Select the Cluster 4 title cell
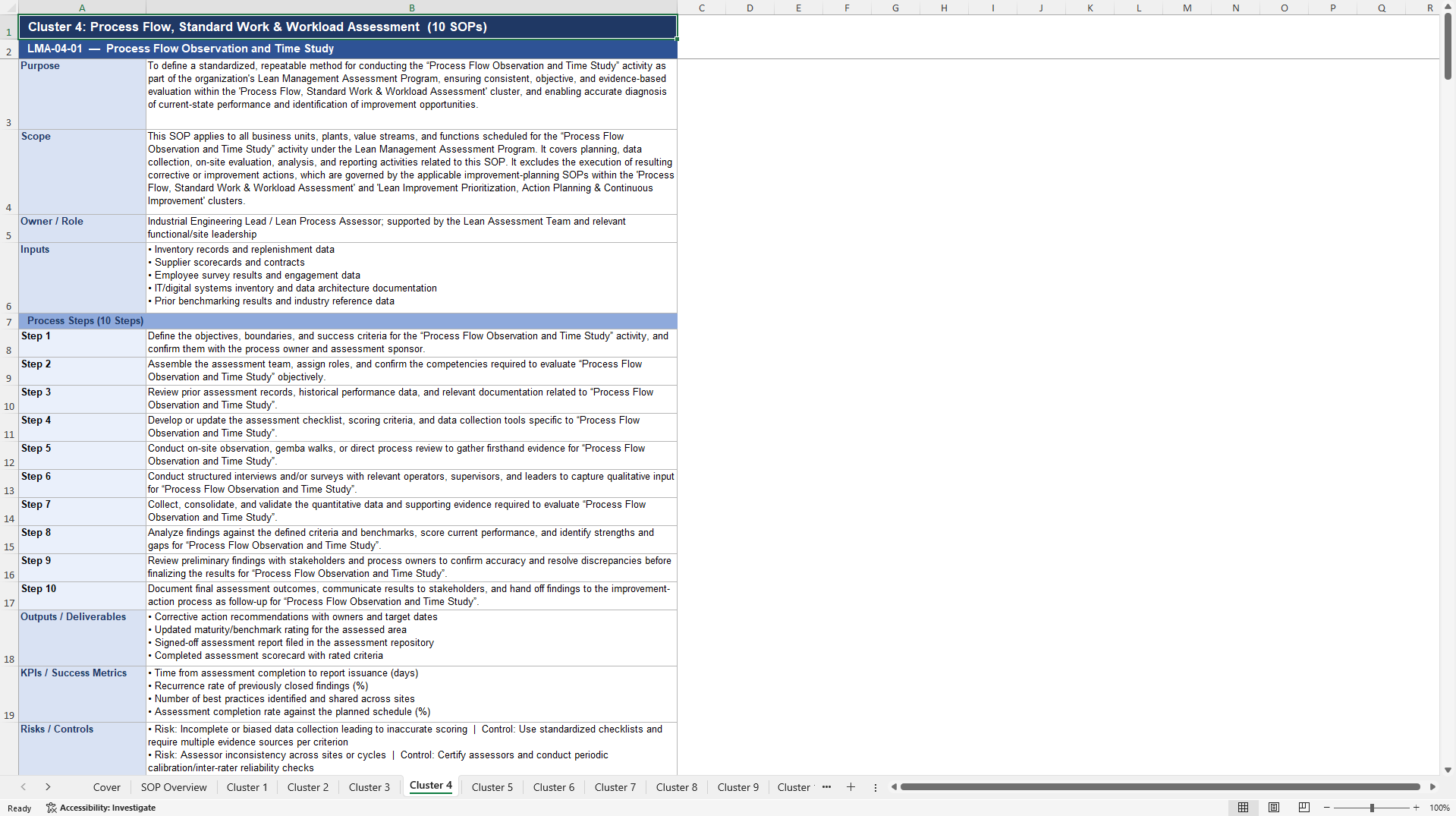The image size is (1456, 816). pos(347,27)
